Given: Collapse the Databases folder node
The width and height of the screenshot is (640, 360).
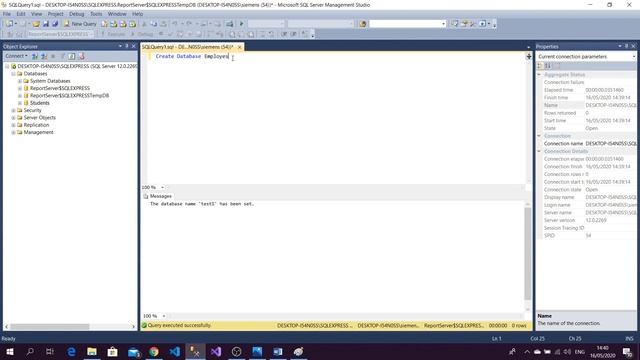Looking at the screenshot, I should click(x=13, y=74).
